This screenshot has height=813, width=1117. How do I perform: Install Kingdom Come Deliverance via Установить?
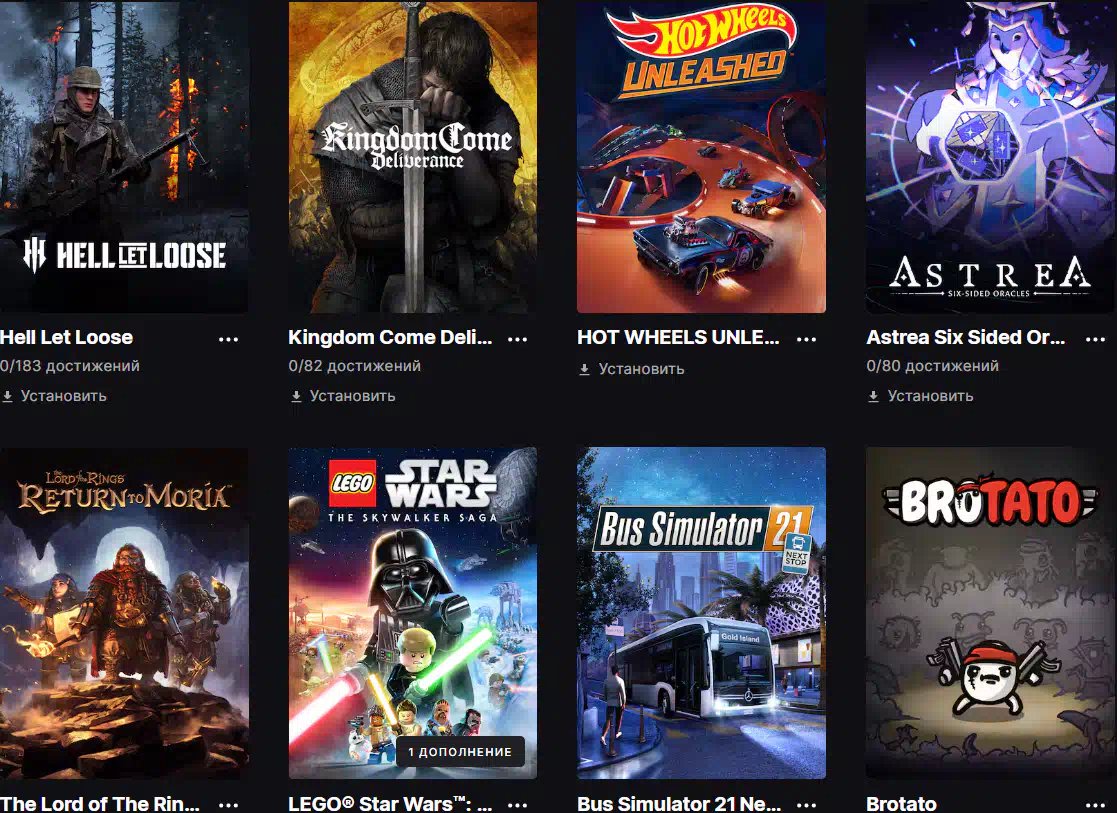tap(343, 396)
